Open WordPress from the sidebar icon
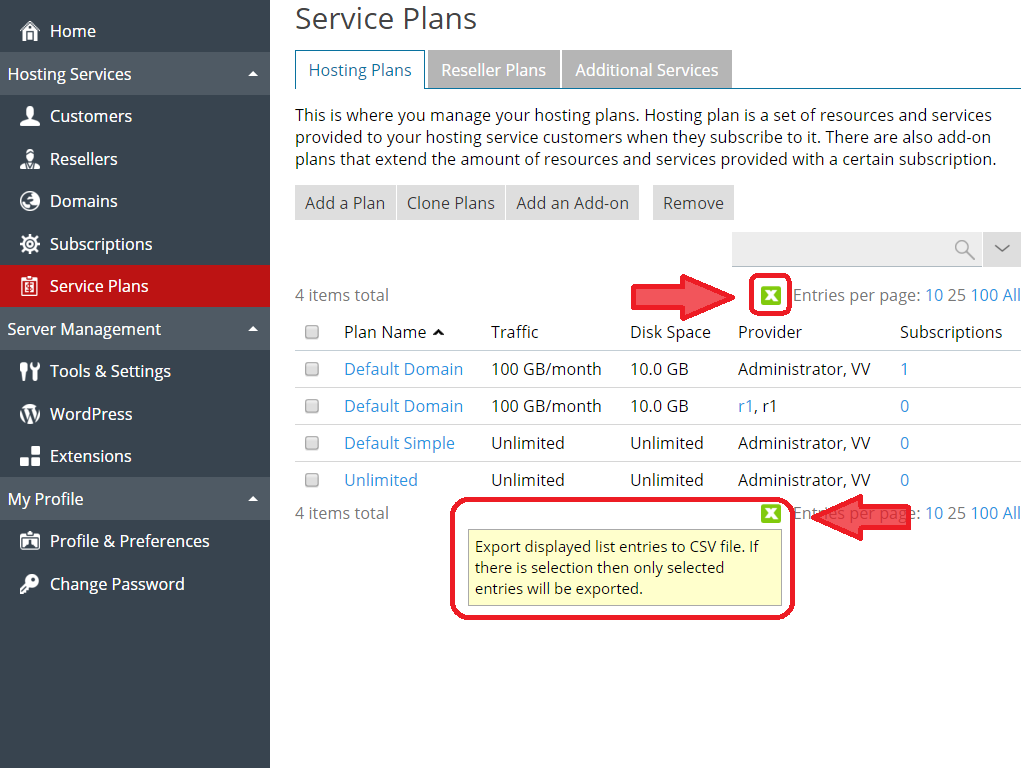1024x768 pixels. [x=30, y=414]
